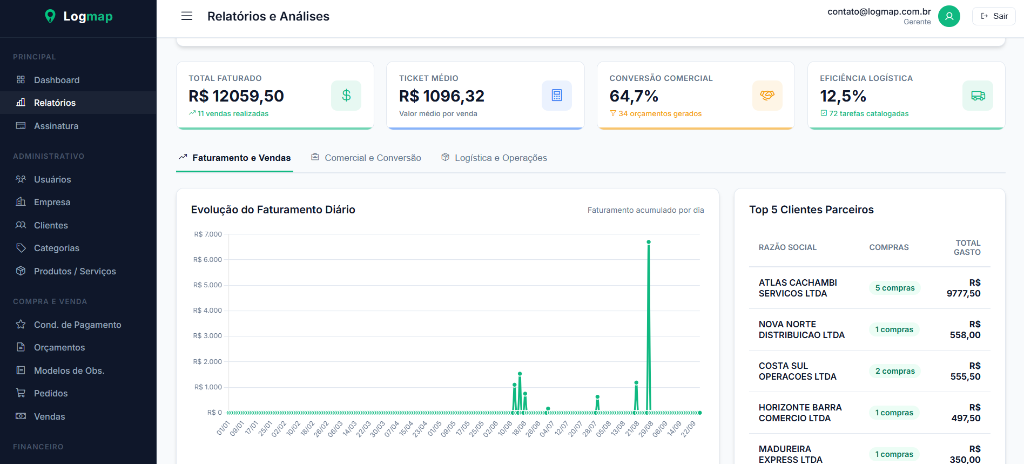Select NOVA NORTE DISTRIBUICAO LTDA client name
The image size is (1024, 464).
[801, 329]
